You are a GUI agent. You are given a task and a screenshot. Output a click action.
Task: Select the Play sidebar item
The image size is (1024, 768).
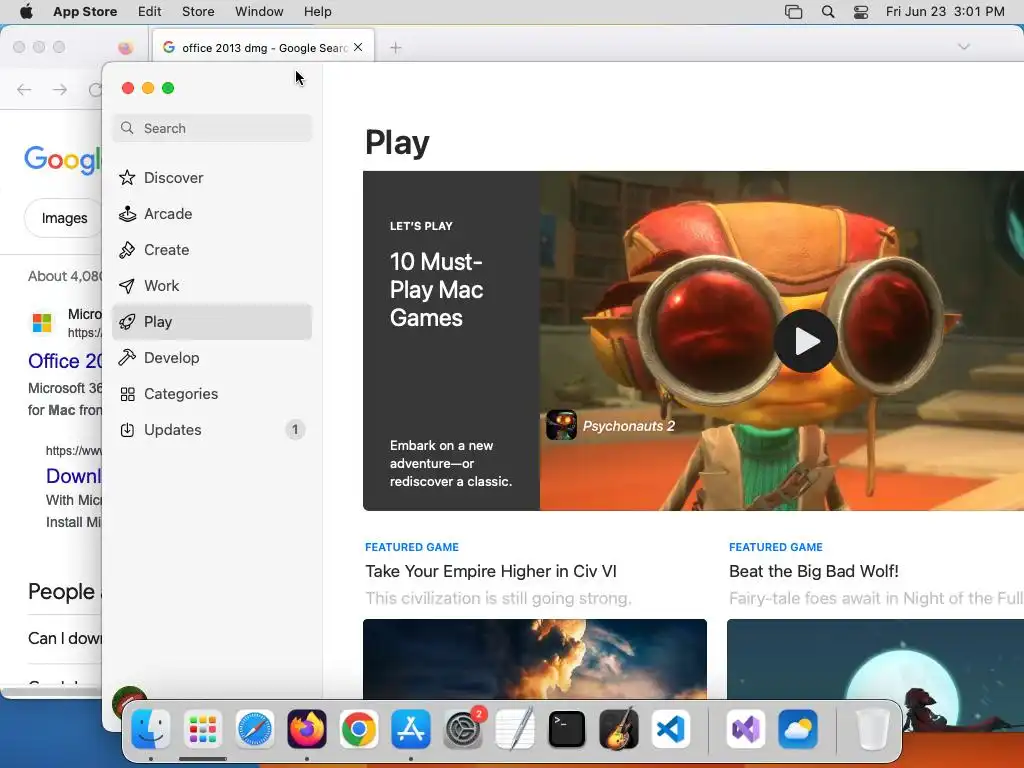pyautogui.click(x=212, y=321)
